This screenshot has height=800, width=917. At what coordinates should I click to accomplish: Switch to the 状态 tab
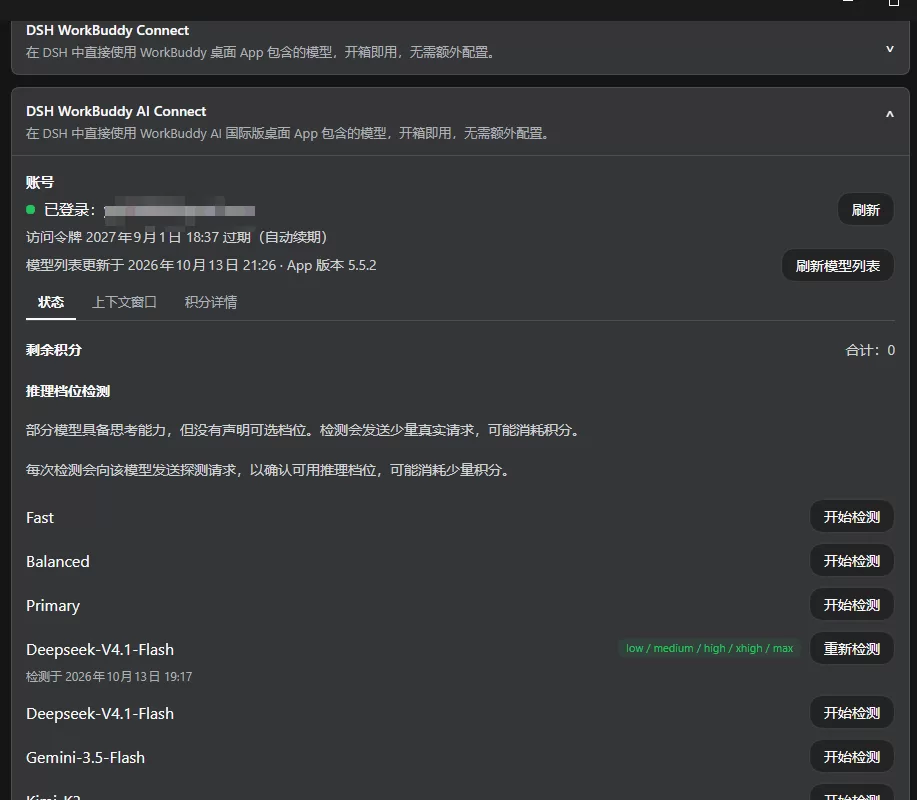[51, 302]
